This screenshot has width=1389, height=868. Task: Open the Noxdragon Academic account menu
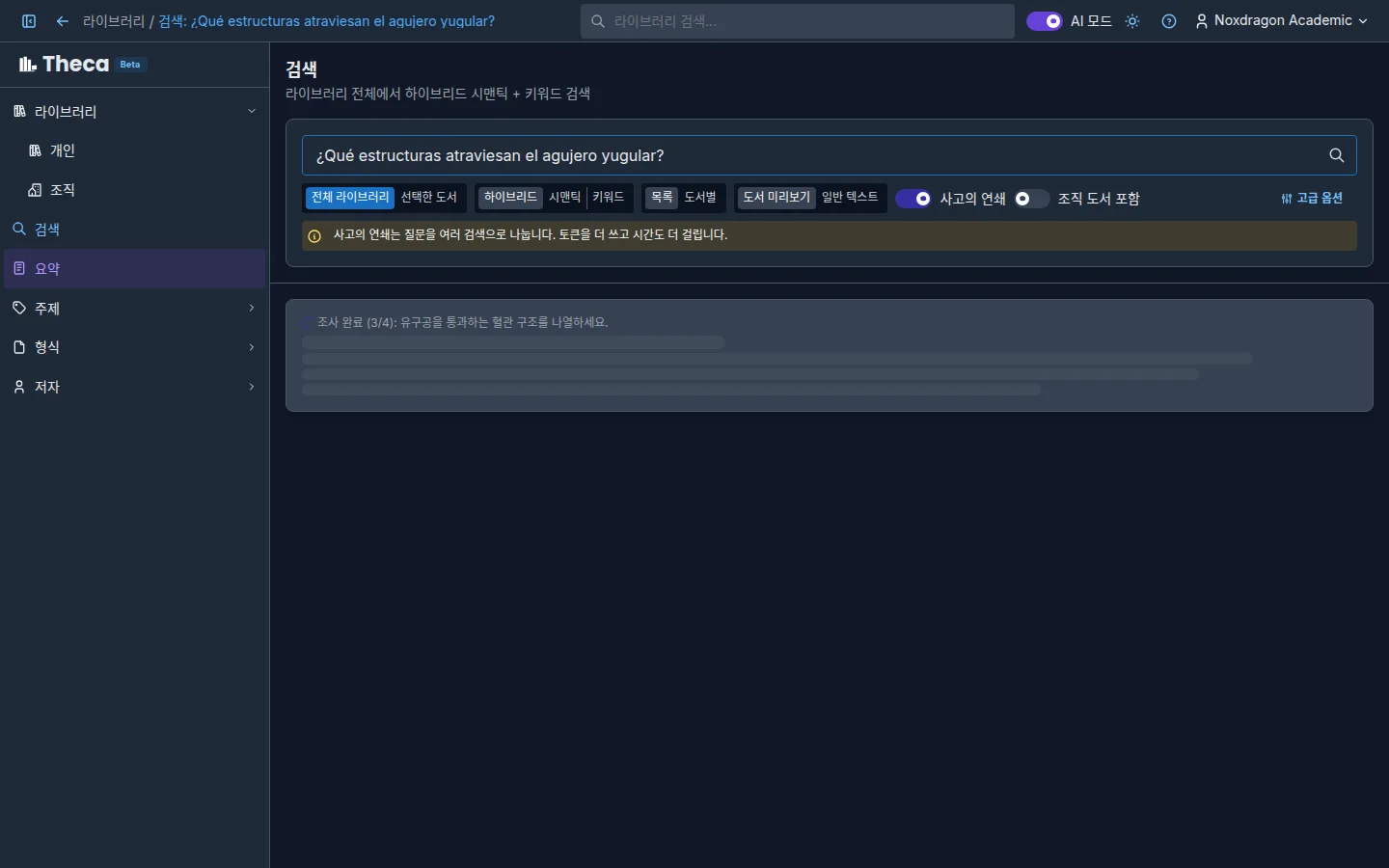click(x=1281, y=21)
